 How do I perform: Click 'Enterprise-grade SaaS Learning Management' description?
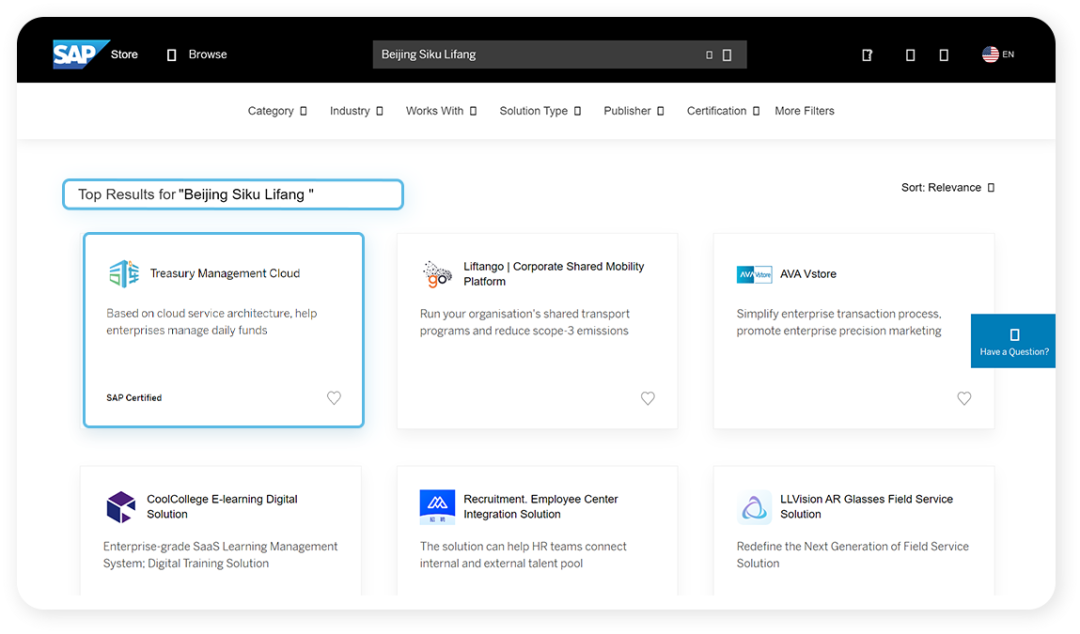click(x=220, y=555)
